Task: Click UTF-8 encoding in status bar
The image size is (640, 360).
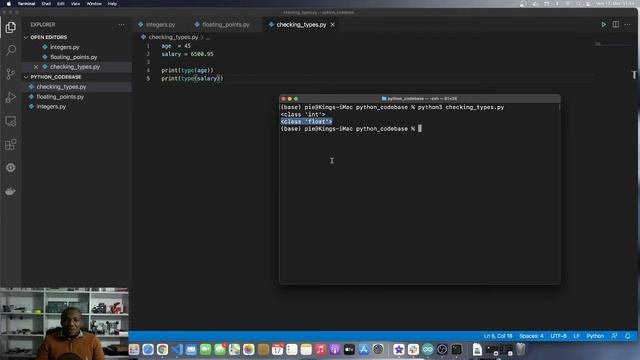Action: (x=558, y=336)
